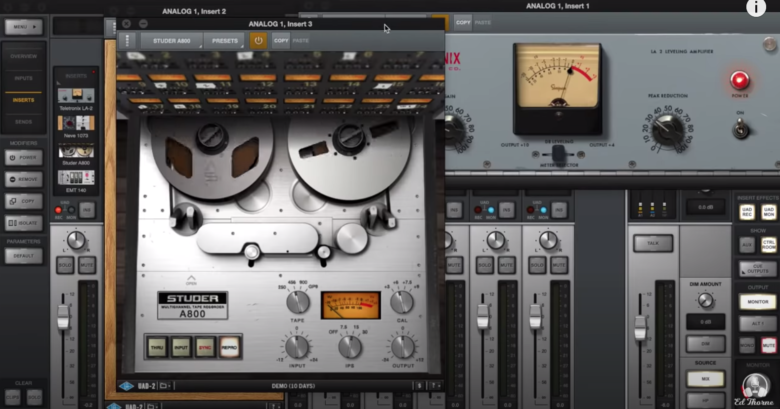Image resolution: width=780 pixels, height=409 pixels.
Task: Select the Neve 1073 insert thumbnail
Action: [x=75, y=125]
